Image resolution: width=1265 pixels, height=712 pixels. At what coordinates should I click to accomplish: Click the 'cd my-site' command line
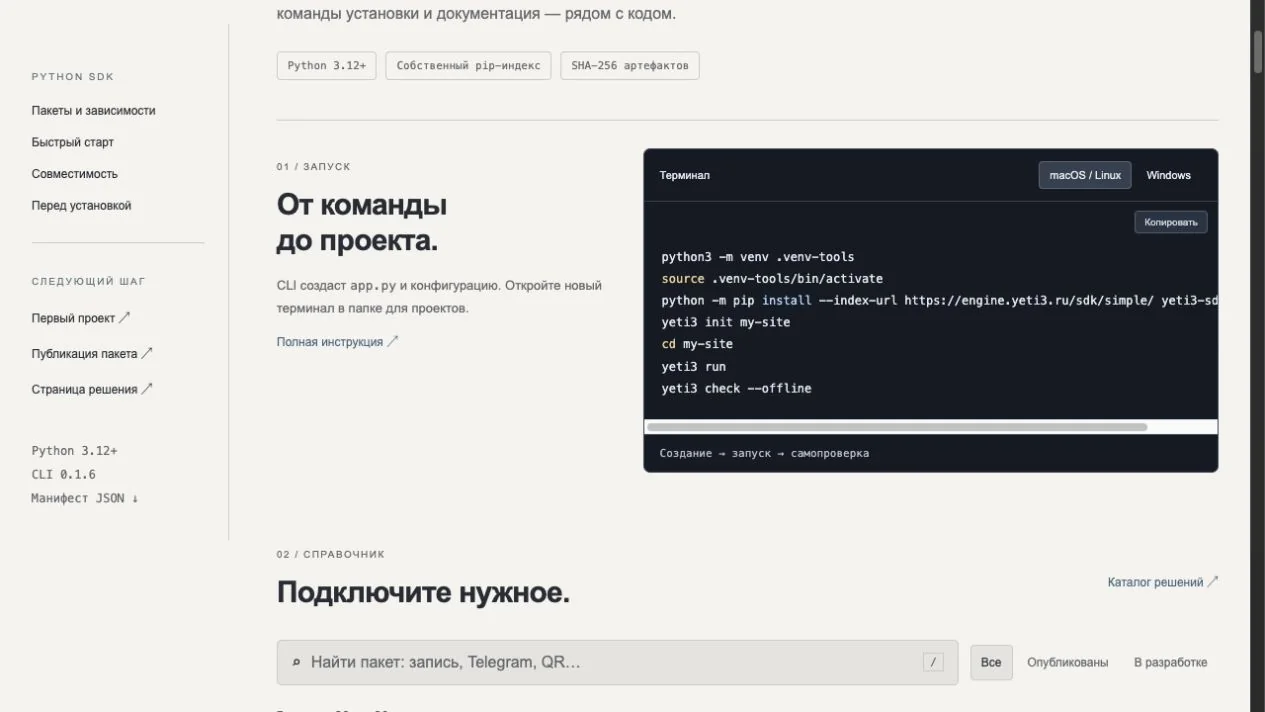pyautogui.click(x=697, y=344)
